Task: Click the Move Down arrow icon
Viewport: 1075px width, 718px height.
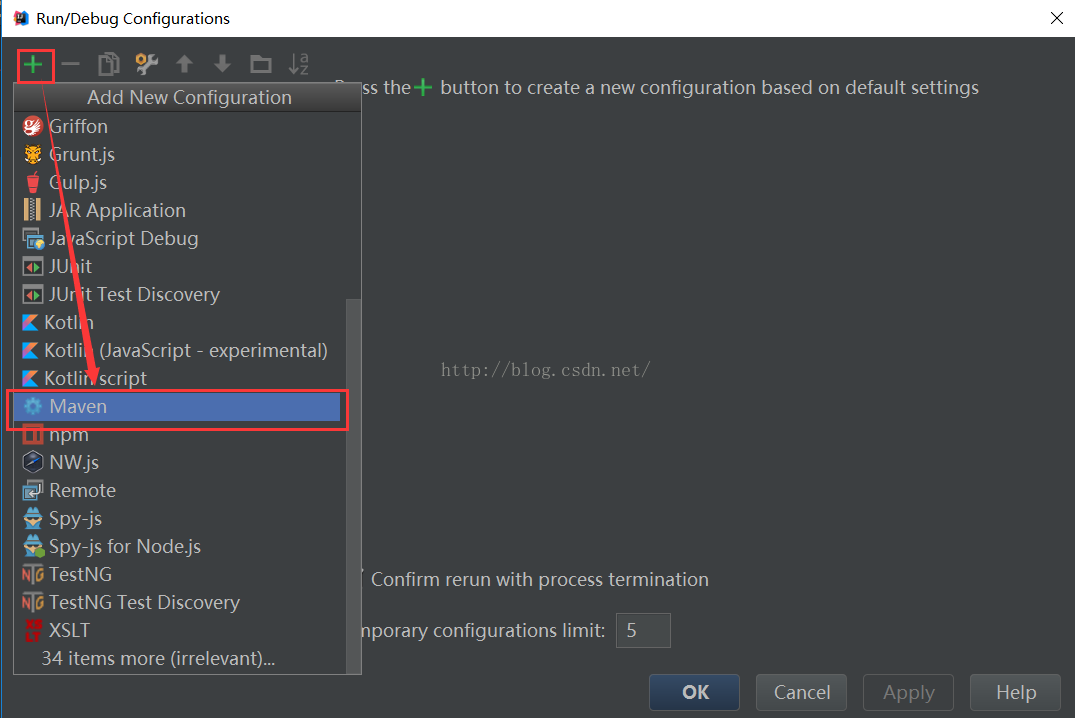Action: (222, 65)
